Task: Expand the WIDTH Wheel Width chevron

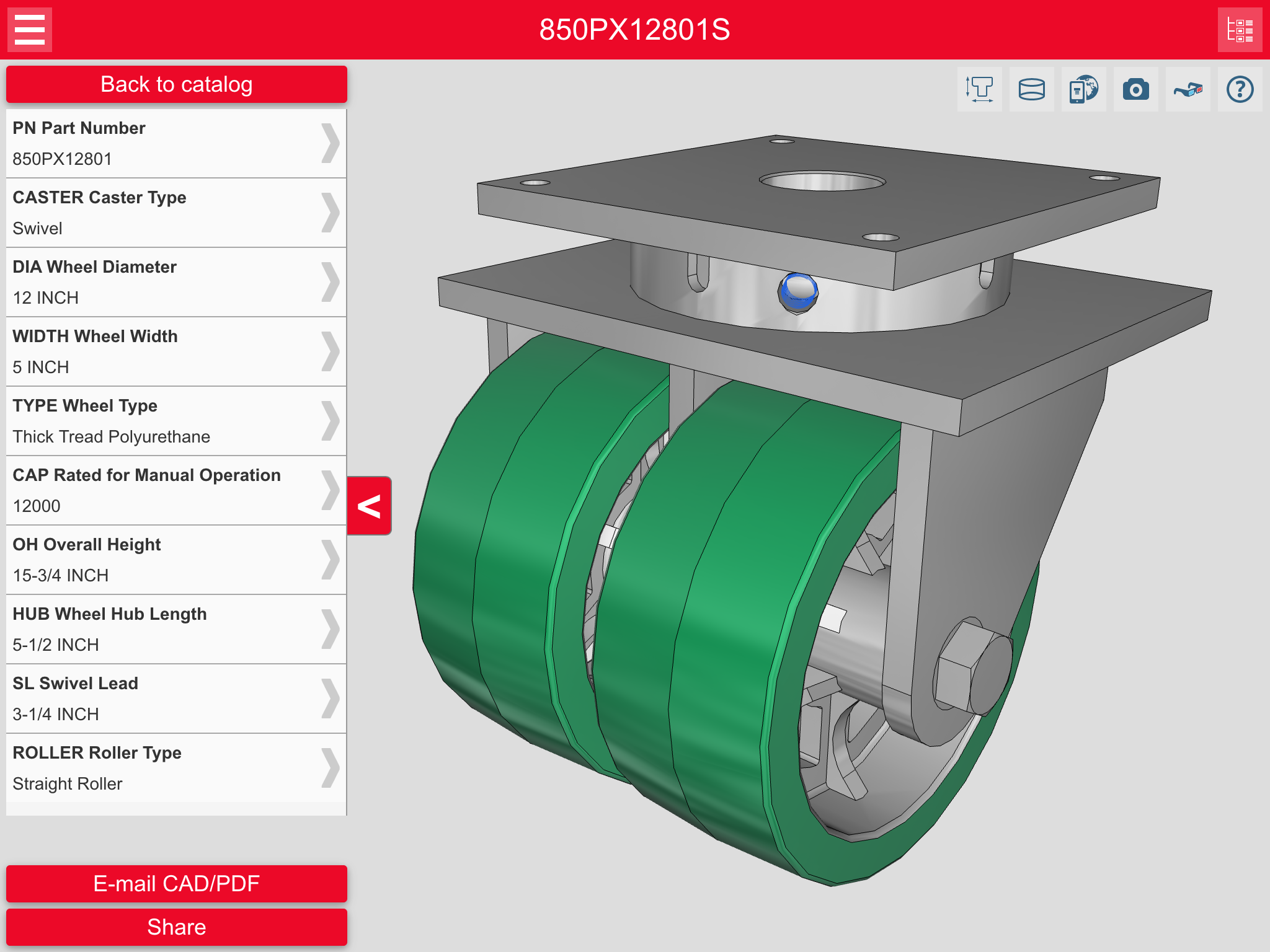Action: 331,351
